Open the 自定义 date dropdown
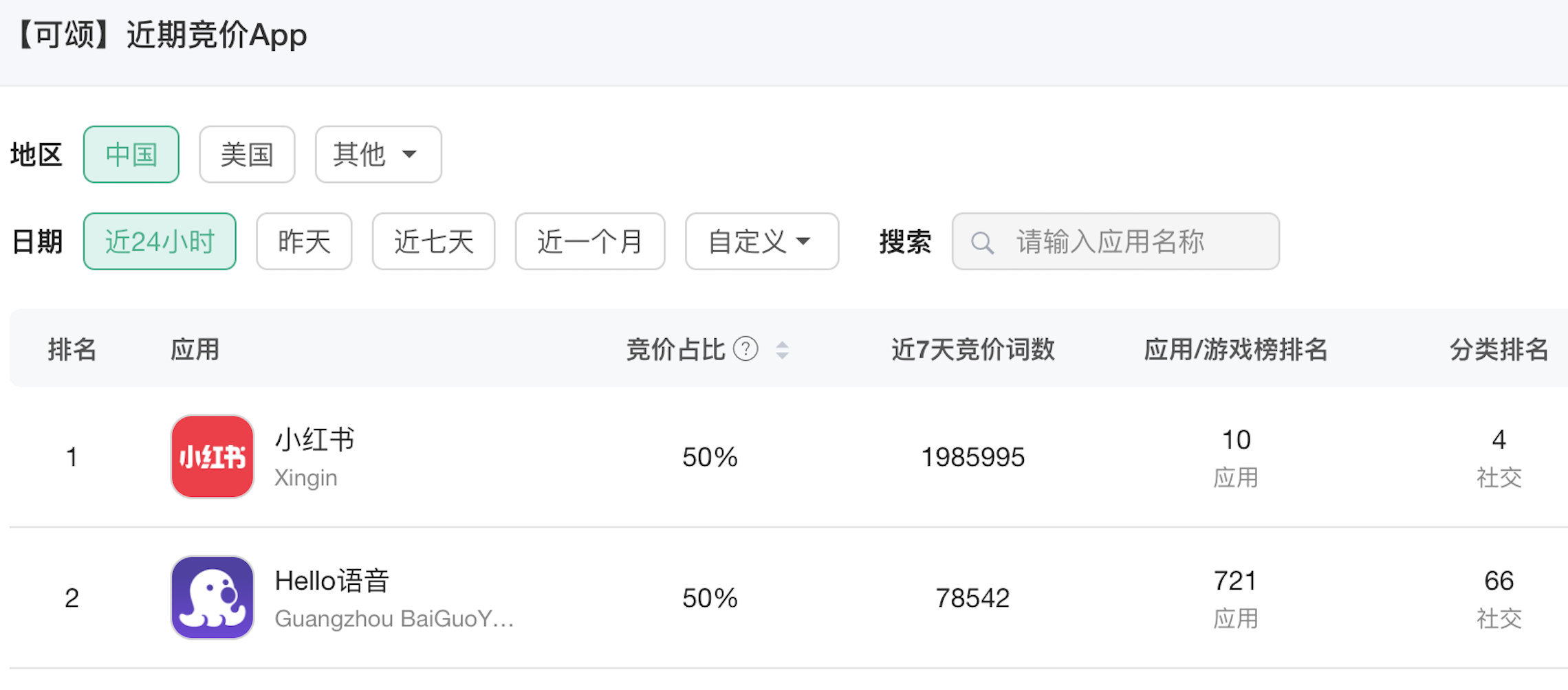 coord(761,242)
